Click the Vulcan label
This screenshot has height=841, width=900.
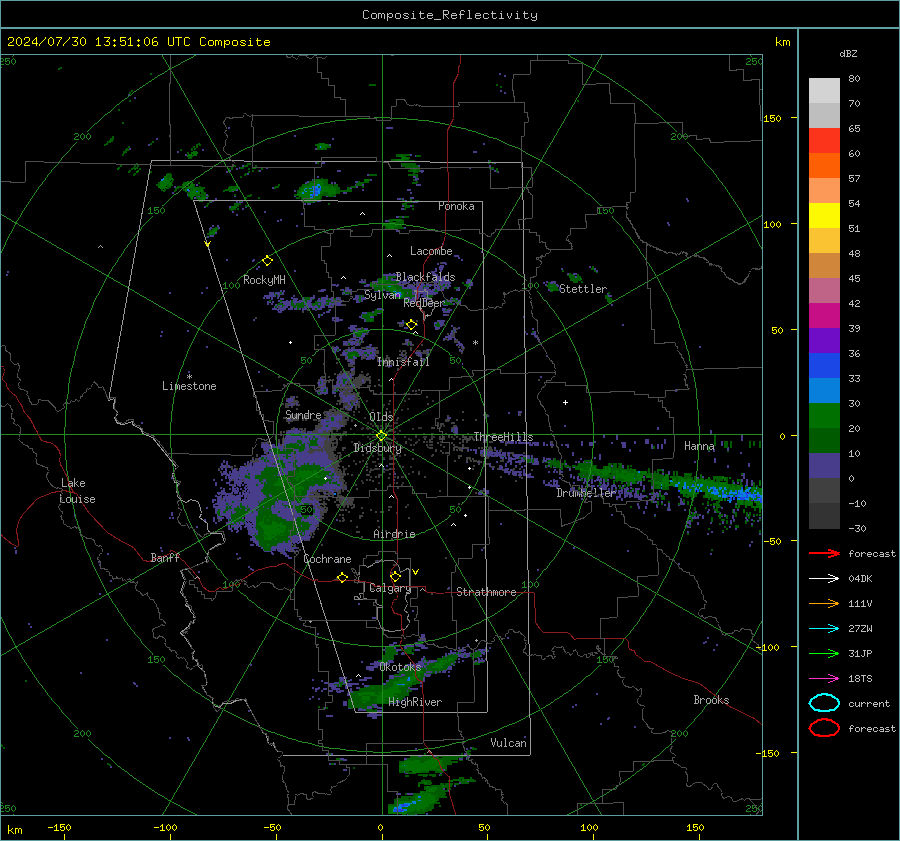tap(509, 743)
